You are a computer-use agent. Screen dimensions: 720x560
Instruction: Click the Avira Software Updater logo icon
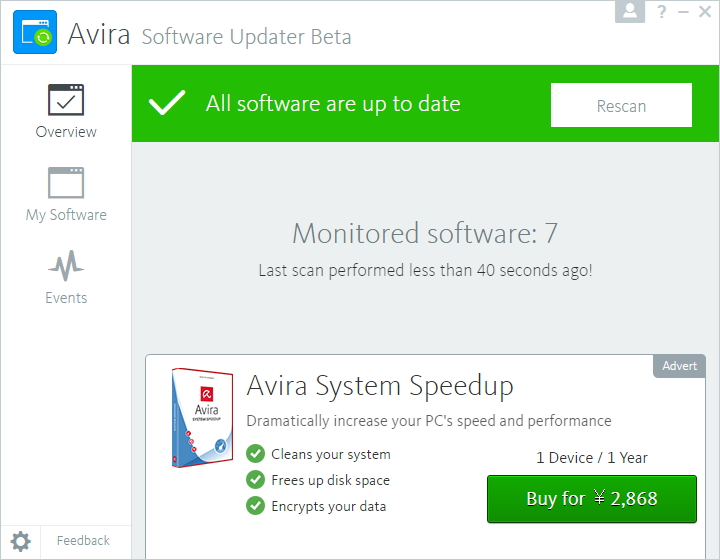click(35, 32)
